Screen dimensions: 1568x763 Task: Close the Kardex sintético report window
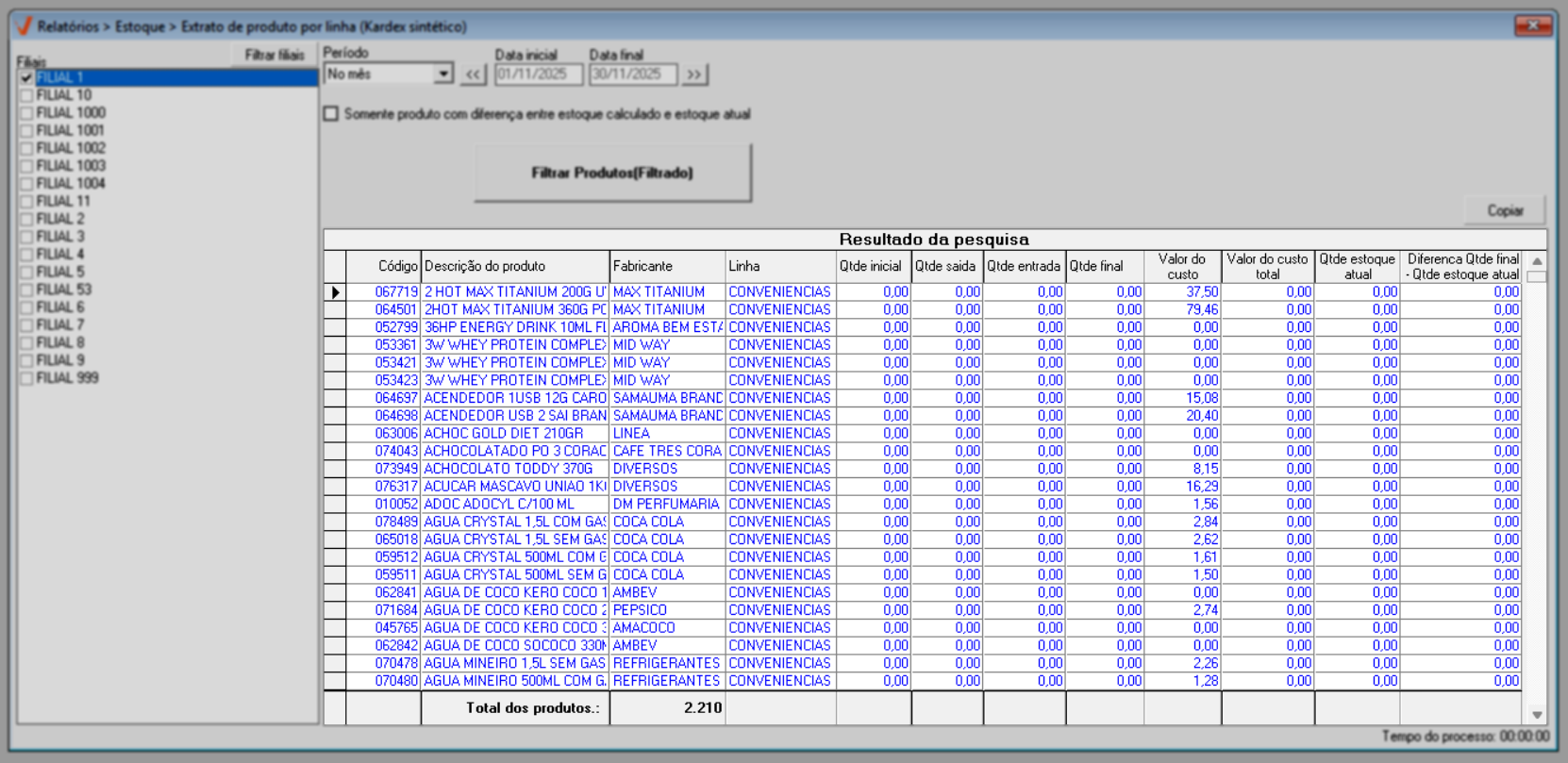pyautogui.click(x=1532, y=25)
